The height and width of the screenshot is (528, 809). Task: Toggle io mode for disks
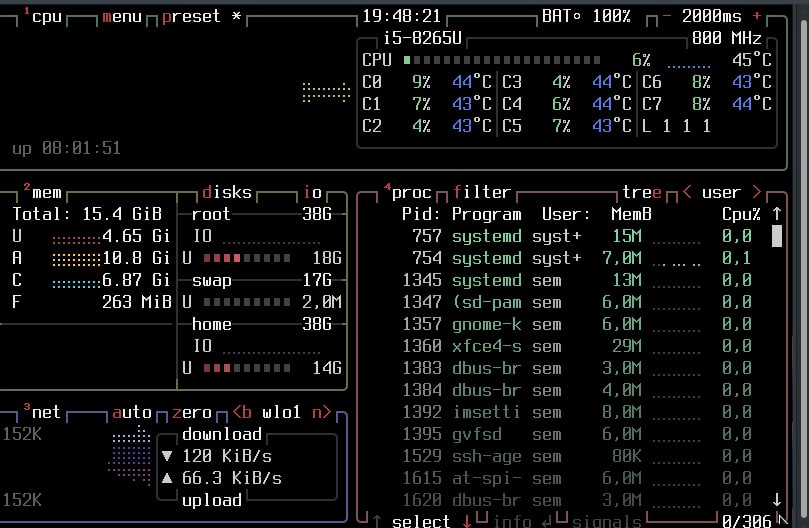tap(312, 192)
